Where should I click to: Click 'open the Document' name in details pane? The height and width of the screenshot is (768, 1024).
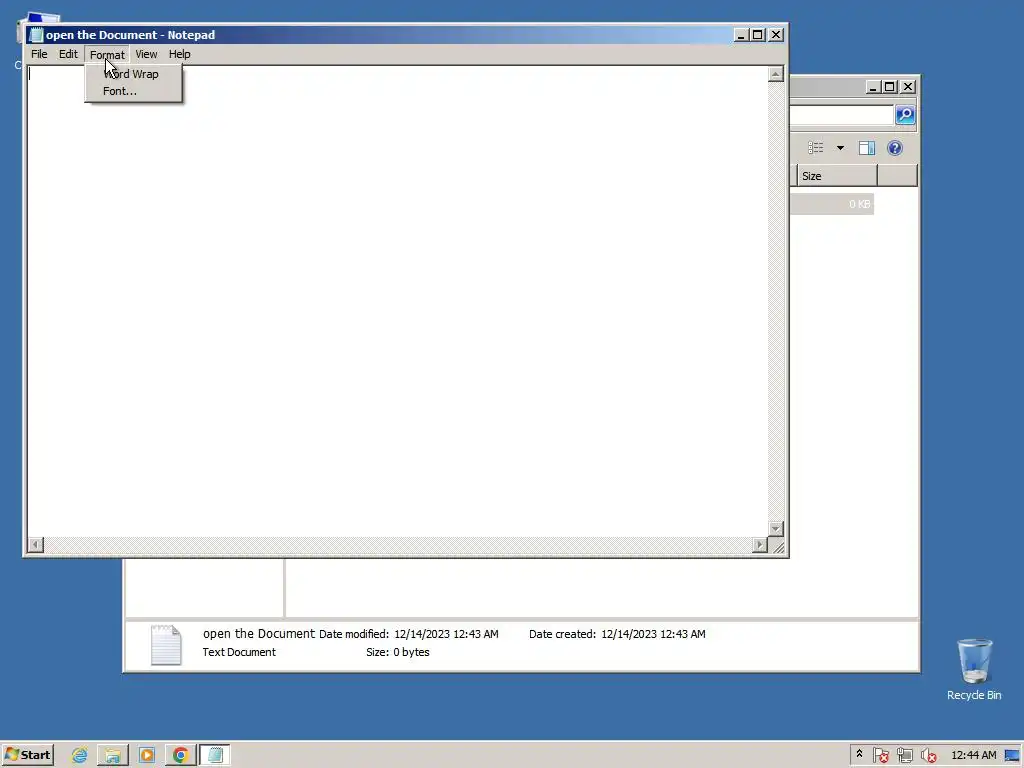pyautogui.click(x=259, y=633)
